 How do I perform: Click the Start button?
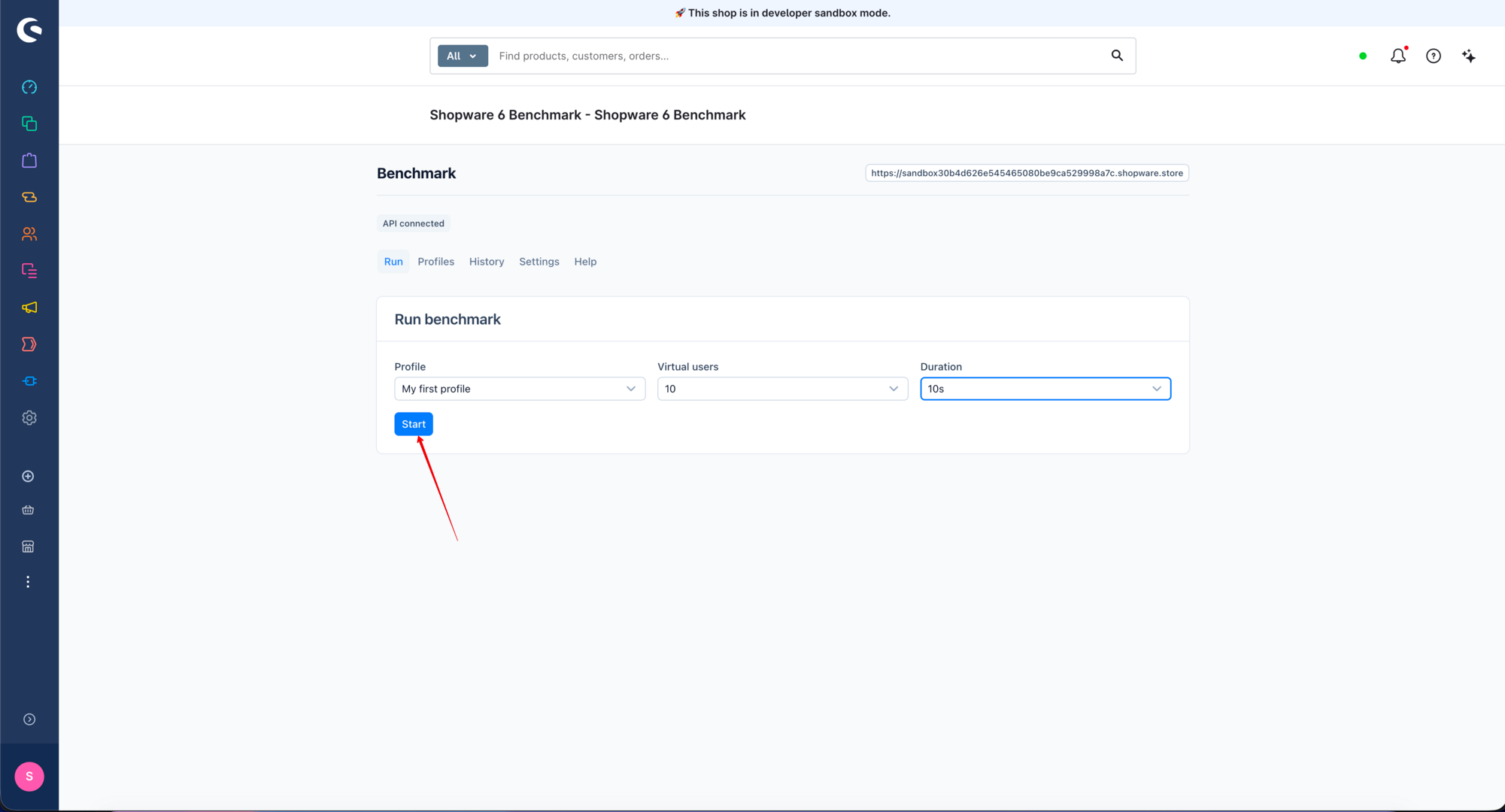[414, 424]
